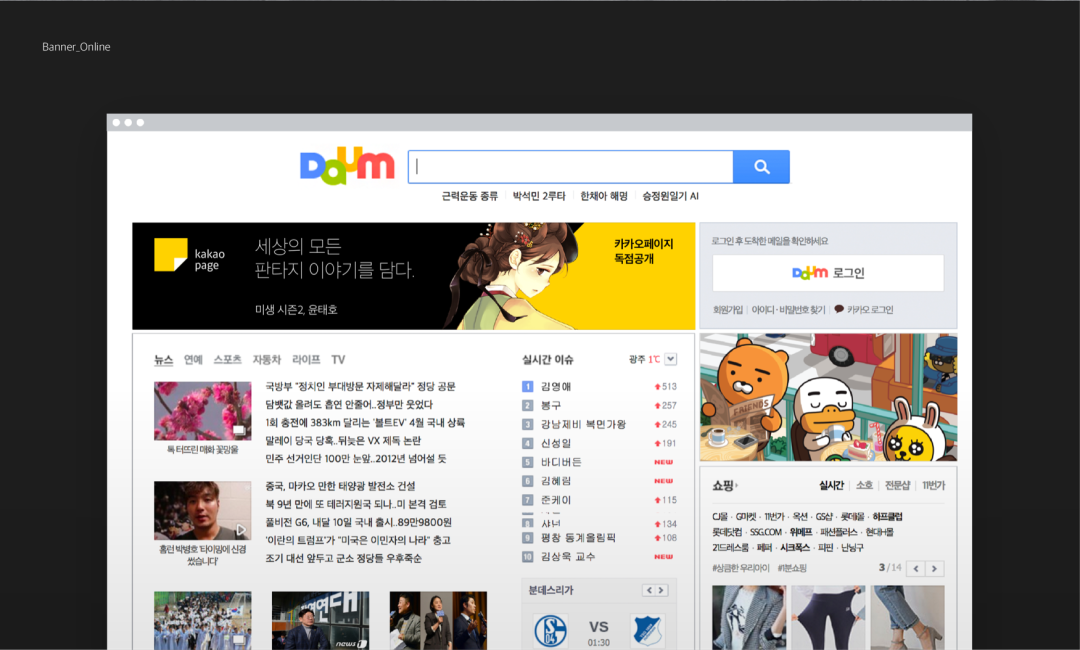Focus the Daum search input field
1080x650 pixels.
570,167
